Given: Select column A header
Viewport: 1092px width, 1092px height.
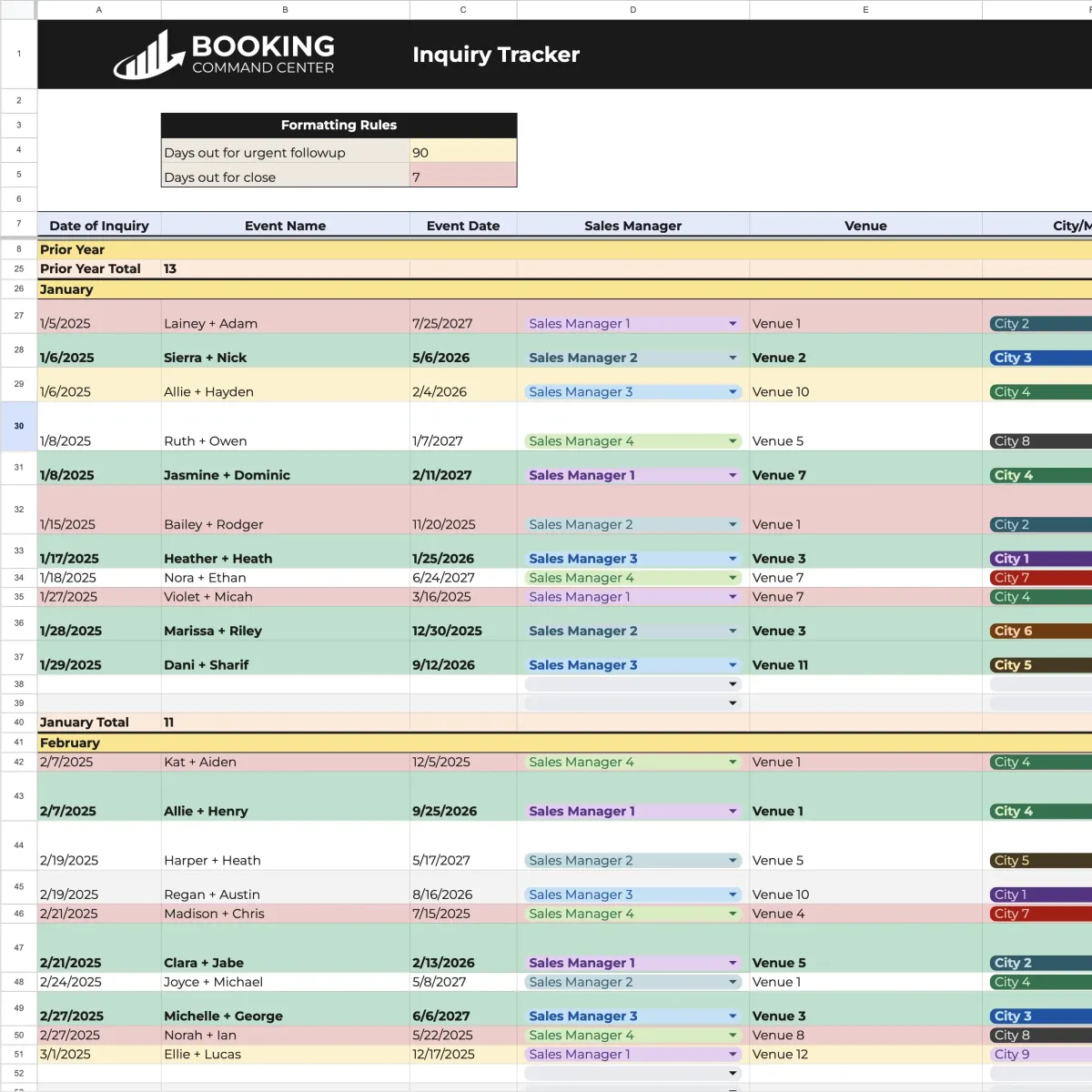Looking at the screenshot, I should pyautogui.click(x=98, y=9).
